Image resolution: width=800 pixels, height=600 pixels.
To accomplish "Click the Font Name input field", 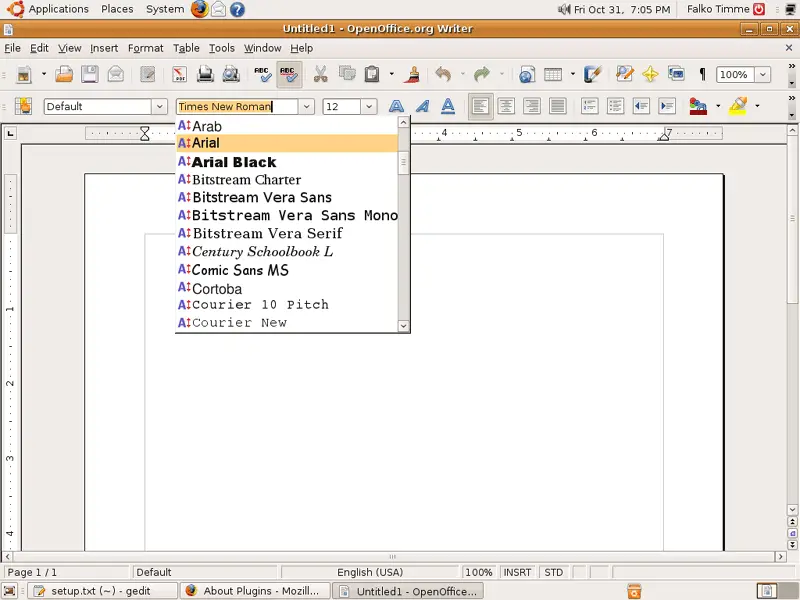I will click(x=237, y=107).
